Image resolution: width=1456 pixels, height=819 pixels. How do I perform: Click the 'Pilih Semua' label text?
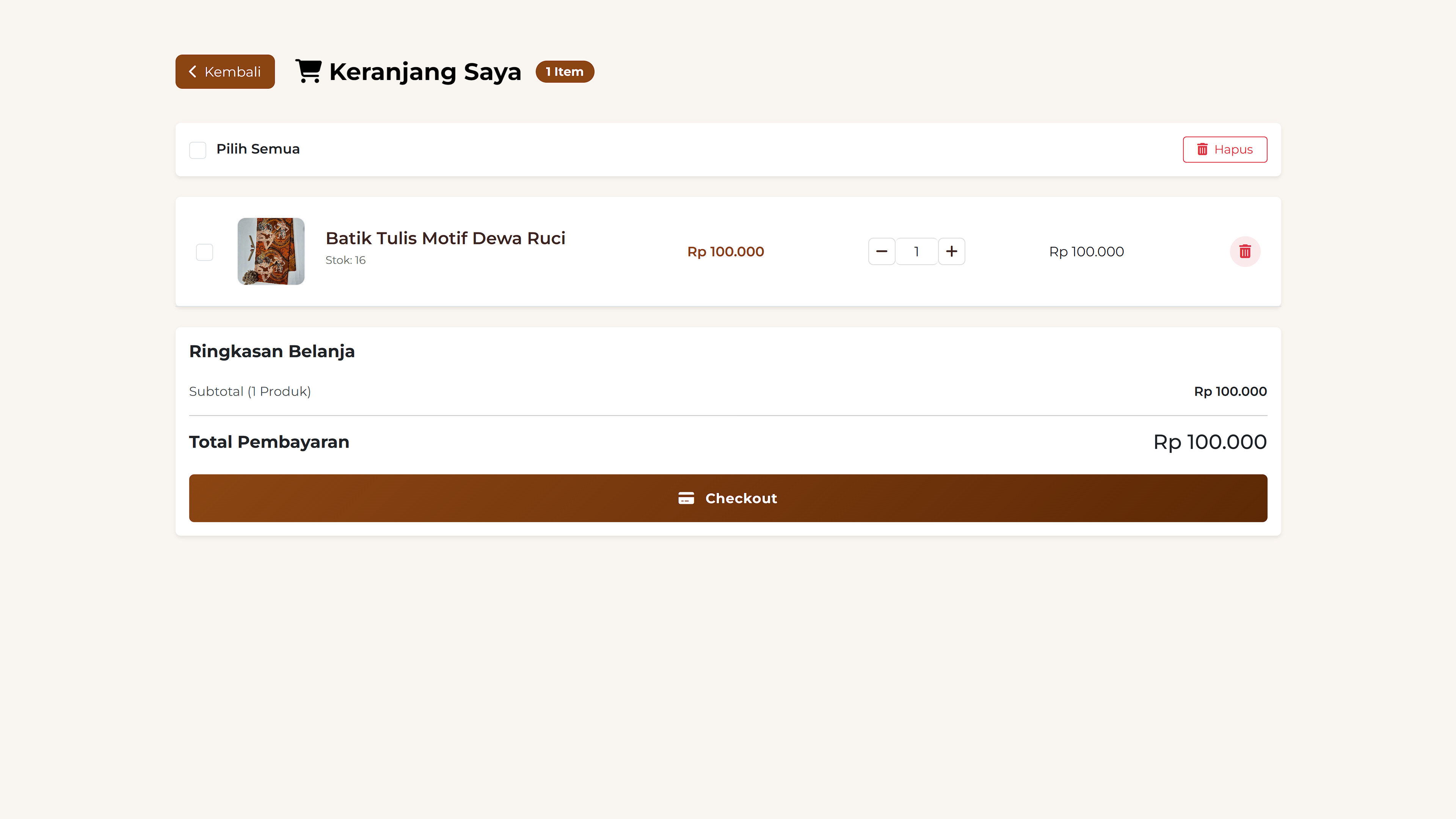(x=258, y=149)
